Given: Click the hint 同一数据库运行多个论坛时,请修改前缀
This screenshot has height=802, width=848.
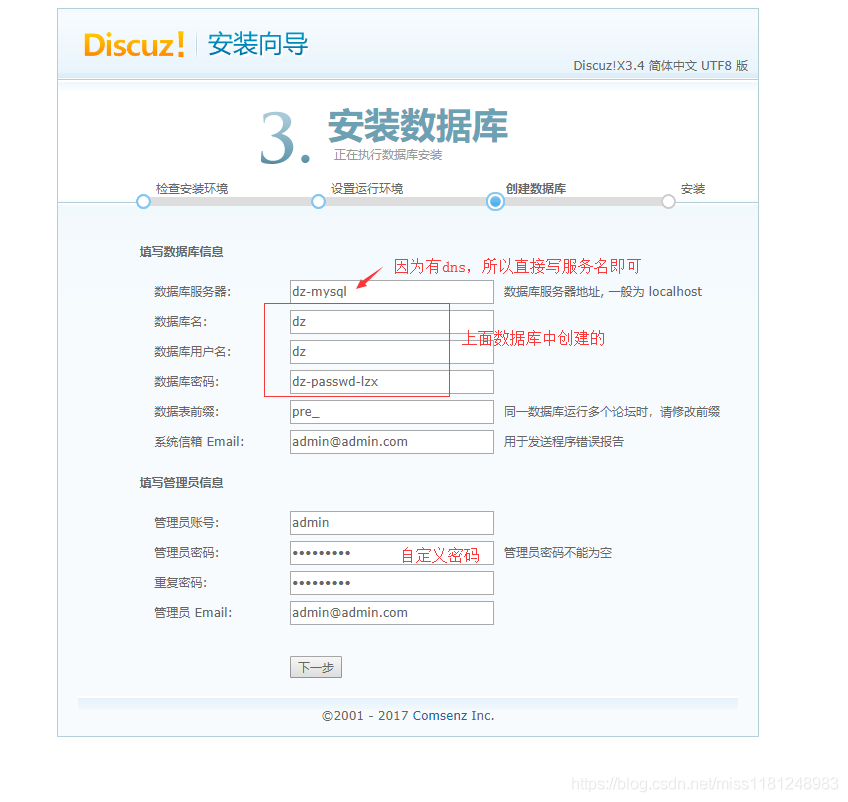Looking at the screenshot, I should point(612,412).
